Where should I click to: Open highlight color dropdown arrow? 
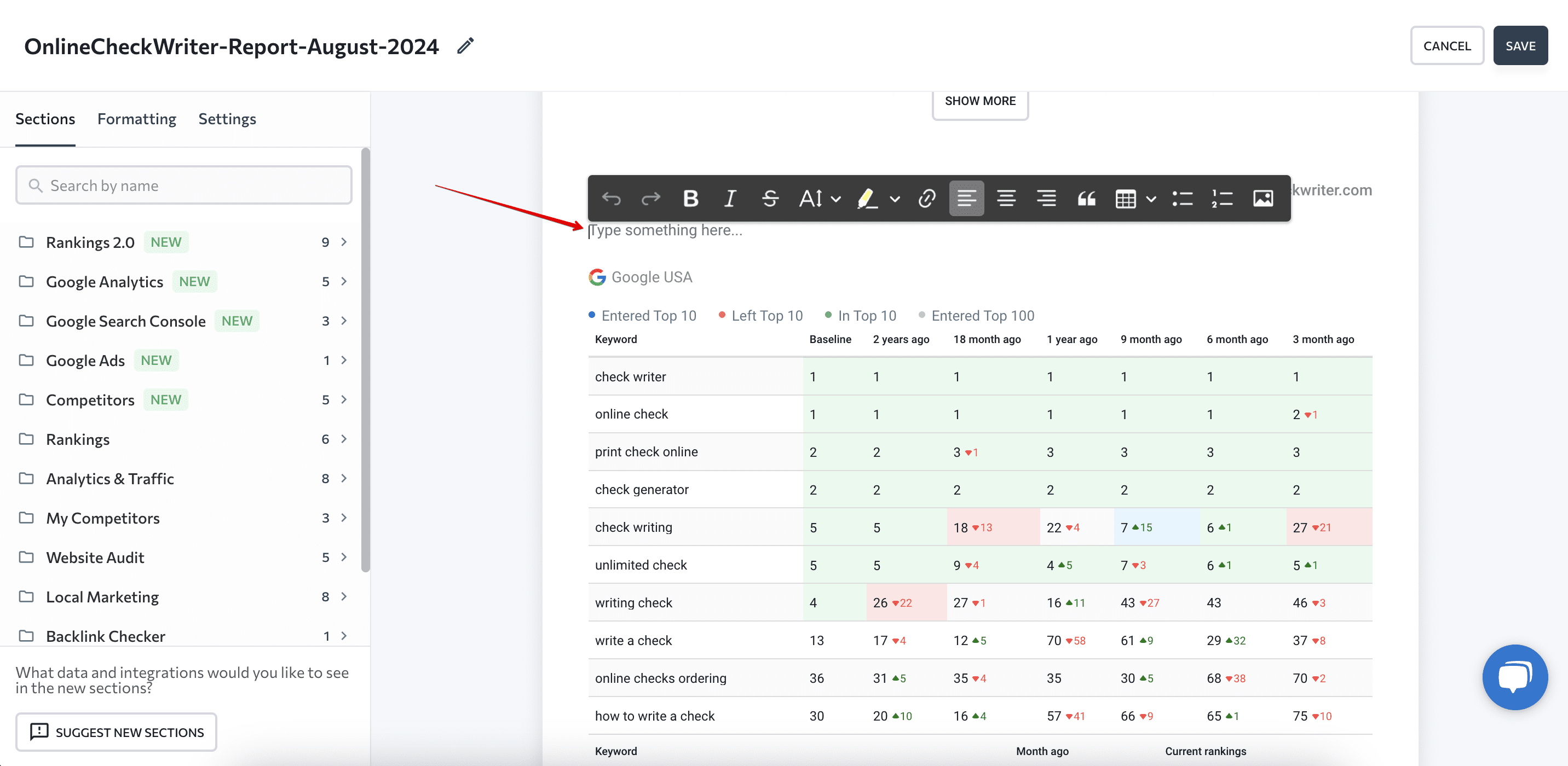coord(895,199)
